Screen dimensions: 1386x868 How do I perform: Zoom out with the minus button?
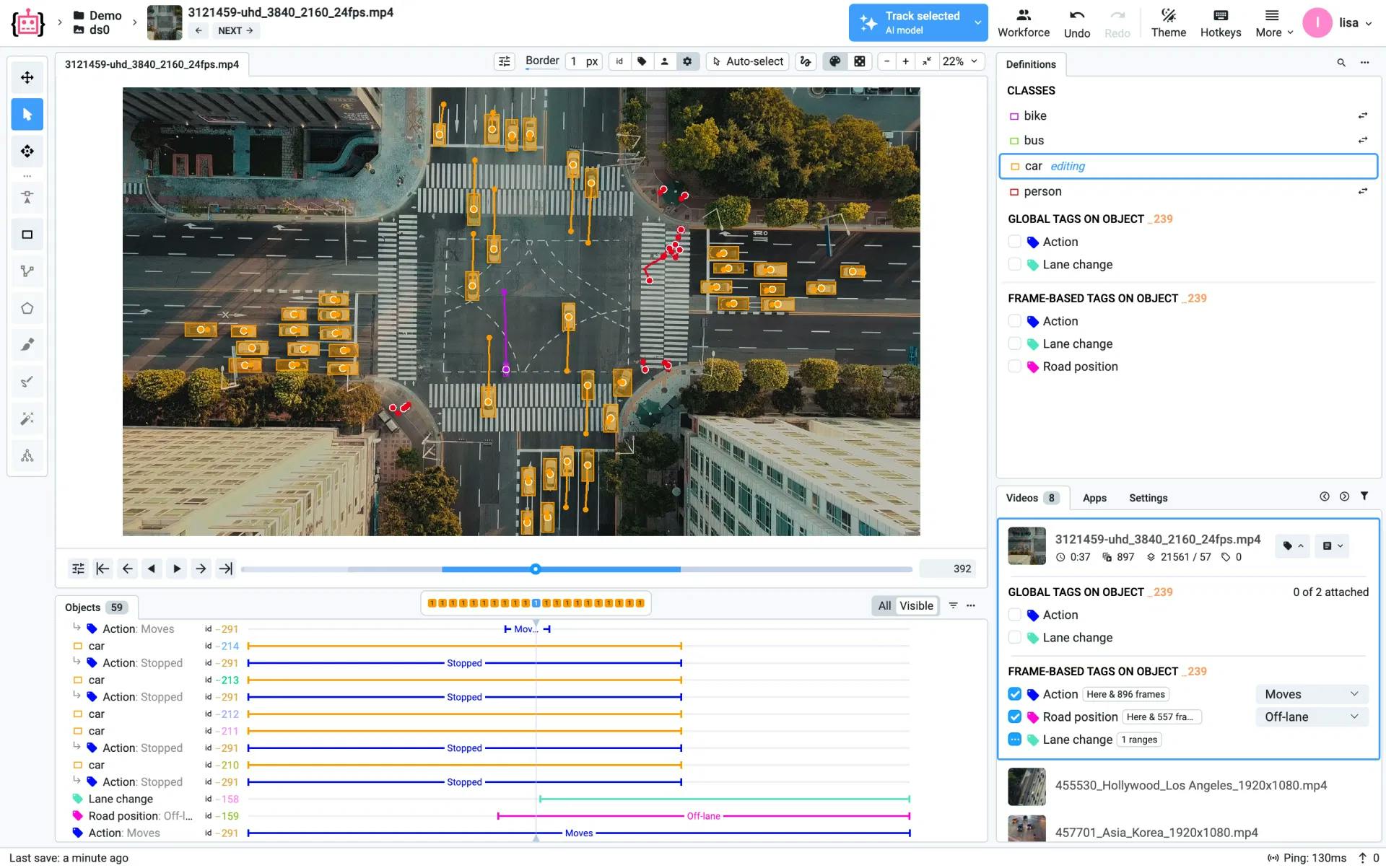887,61
